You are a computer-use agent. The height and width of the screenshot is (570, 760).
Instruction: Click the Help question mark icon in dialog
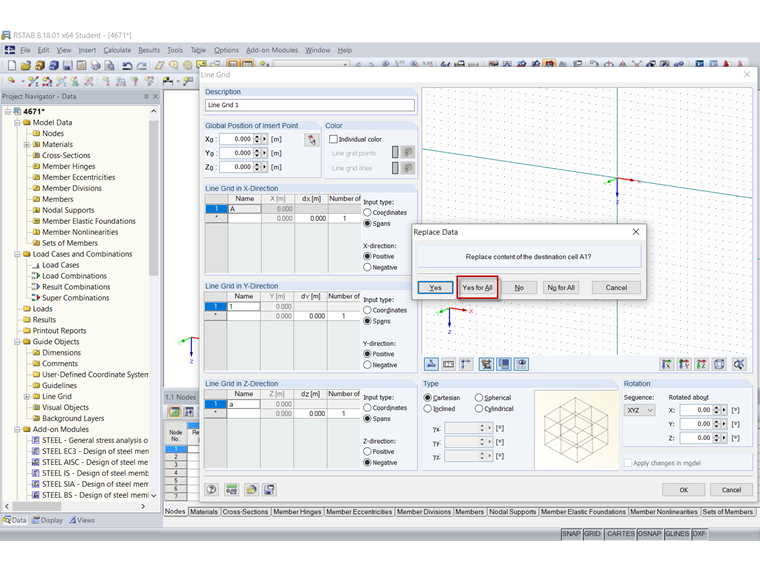click(212, 490)
